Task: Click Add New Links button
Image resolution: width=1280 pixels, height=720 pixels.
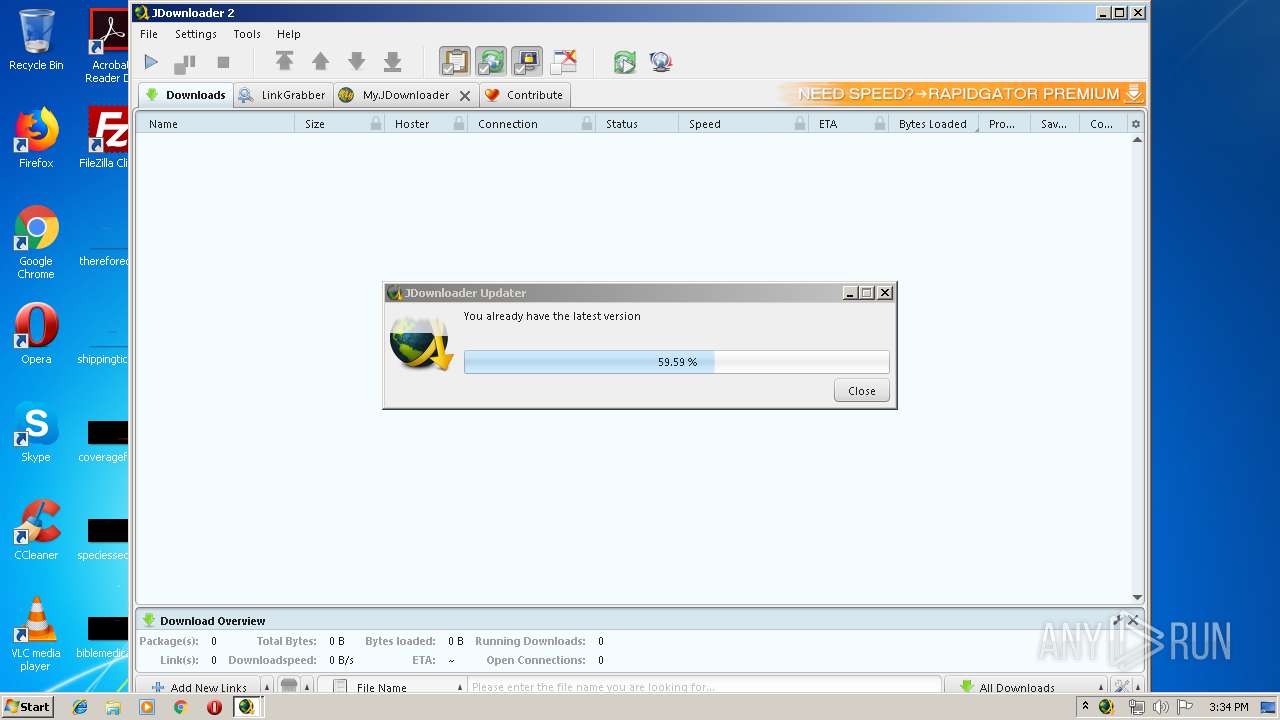Action: coord(198,687)
